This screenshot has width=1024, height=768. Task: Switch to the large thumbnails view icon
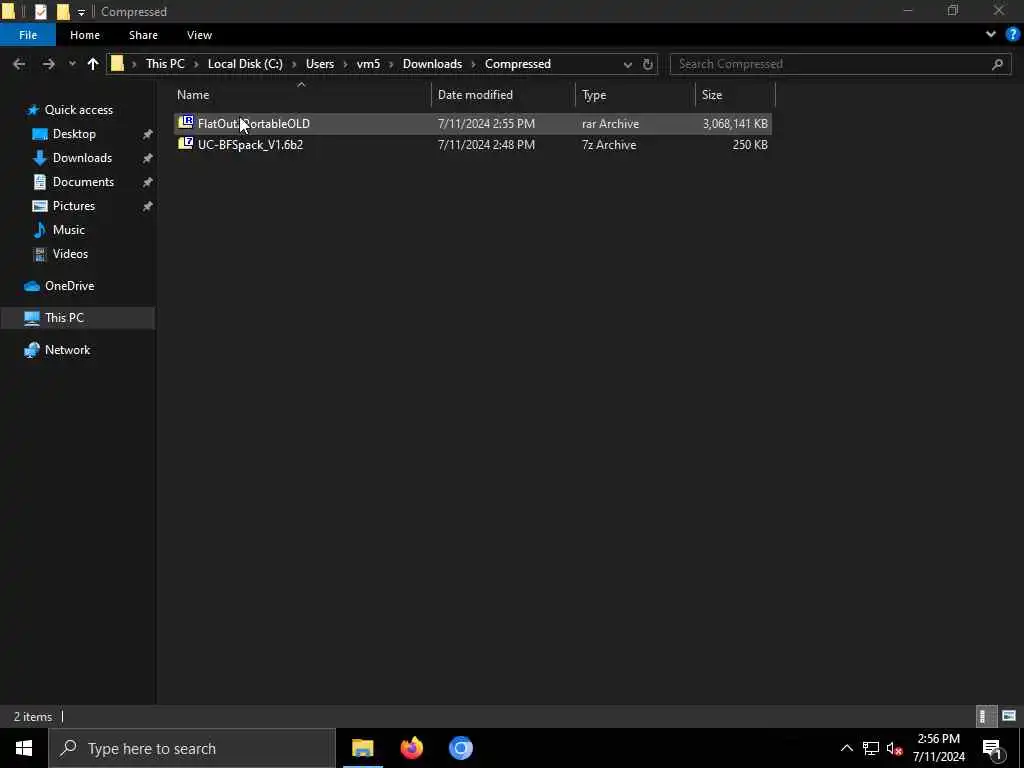1009,716
